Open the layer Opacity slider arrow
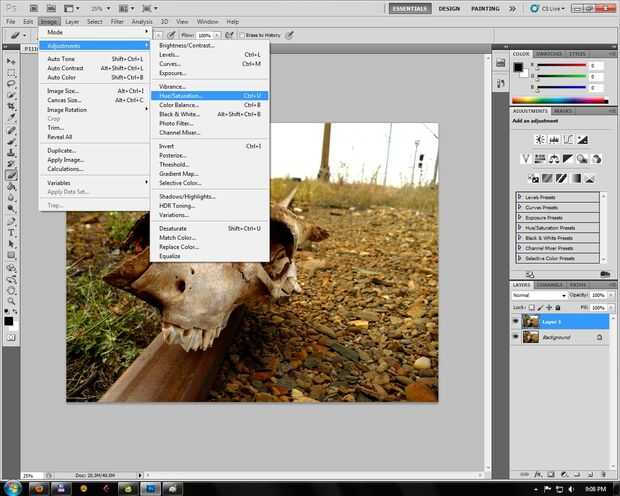The image size is (620, 496). [x=611, y=295]
